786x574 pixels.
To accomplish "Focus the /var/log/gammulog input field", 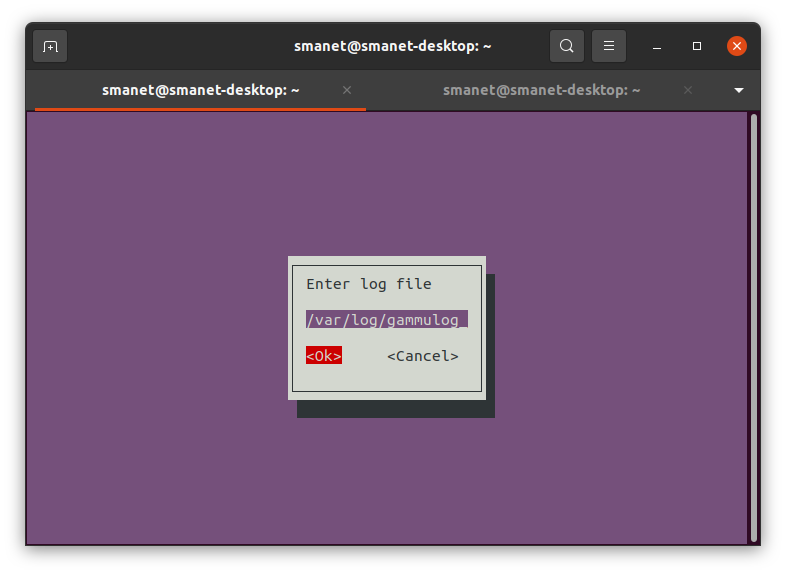I will point(386,319).
